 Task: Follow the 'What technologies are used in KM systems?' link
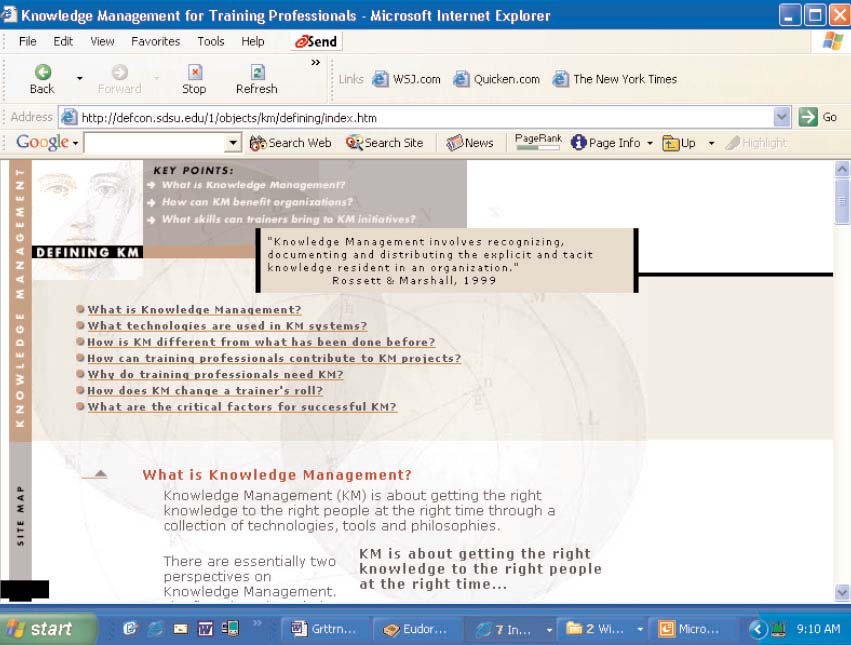pos(227,326)
